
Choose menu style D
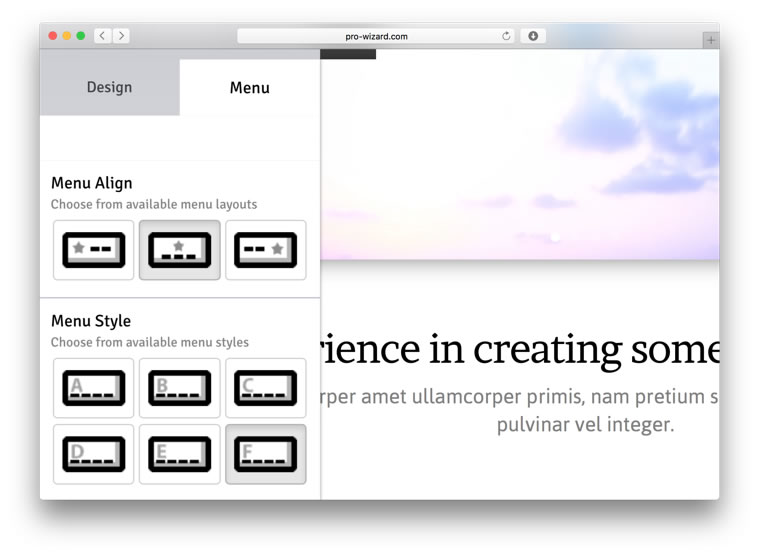pos(93,454)
